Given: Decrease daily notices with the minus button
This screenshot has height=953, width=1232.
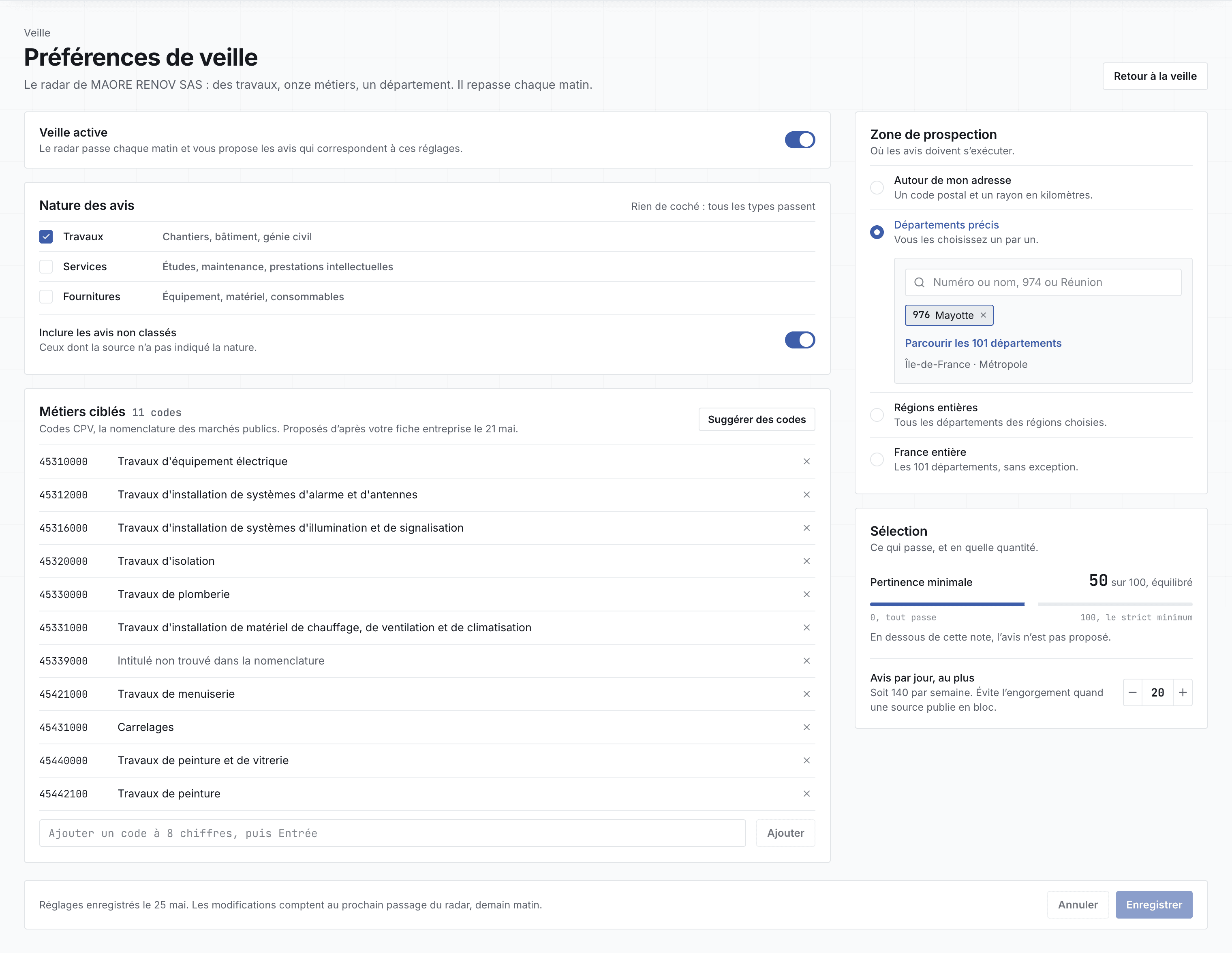Looking at the screenshot, I should 1133,692.
